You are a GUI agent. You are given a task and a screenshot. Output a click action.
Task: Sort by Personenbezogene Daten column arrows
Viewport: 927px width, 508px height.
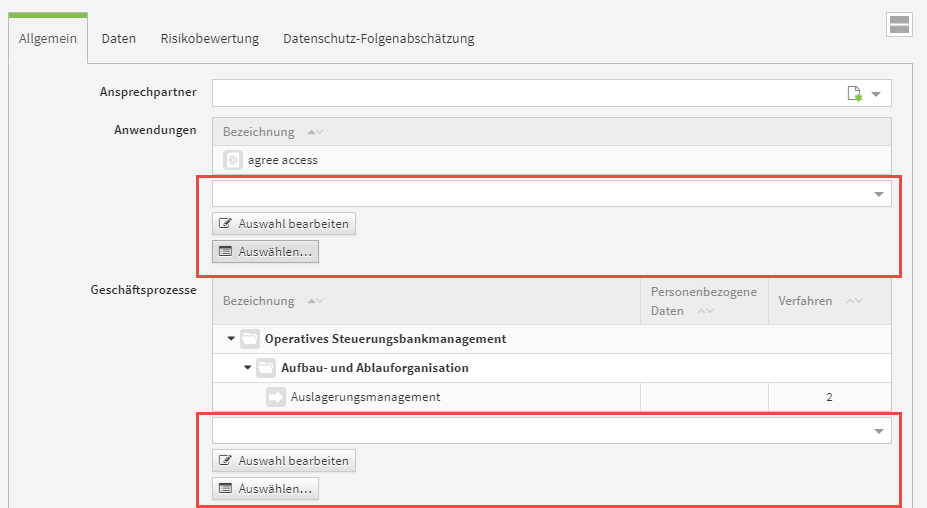pyautogui.click(x=705, y=311)
